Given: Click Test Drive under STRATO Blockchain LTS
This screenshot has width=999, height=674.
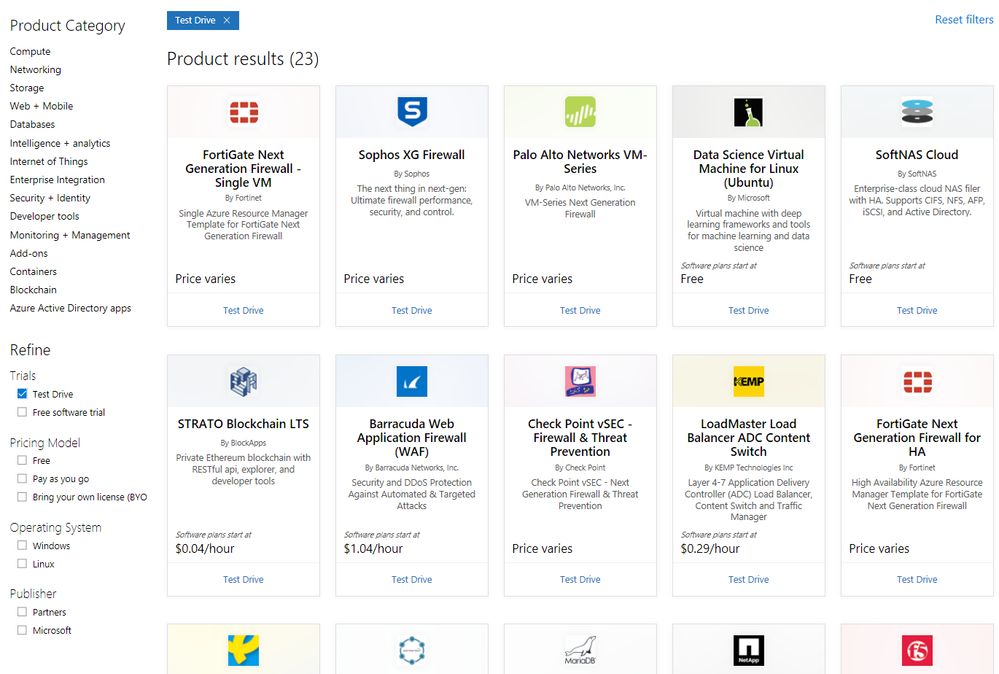Looking at the screenshot, I should (243, 579).
